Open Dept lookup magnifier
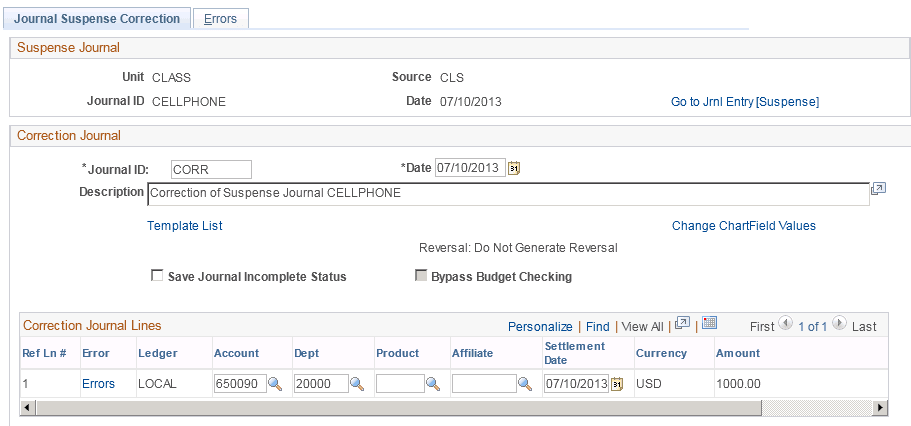 pyautogui.click(x=357, y=384)
